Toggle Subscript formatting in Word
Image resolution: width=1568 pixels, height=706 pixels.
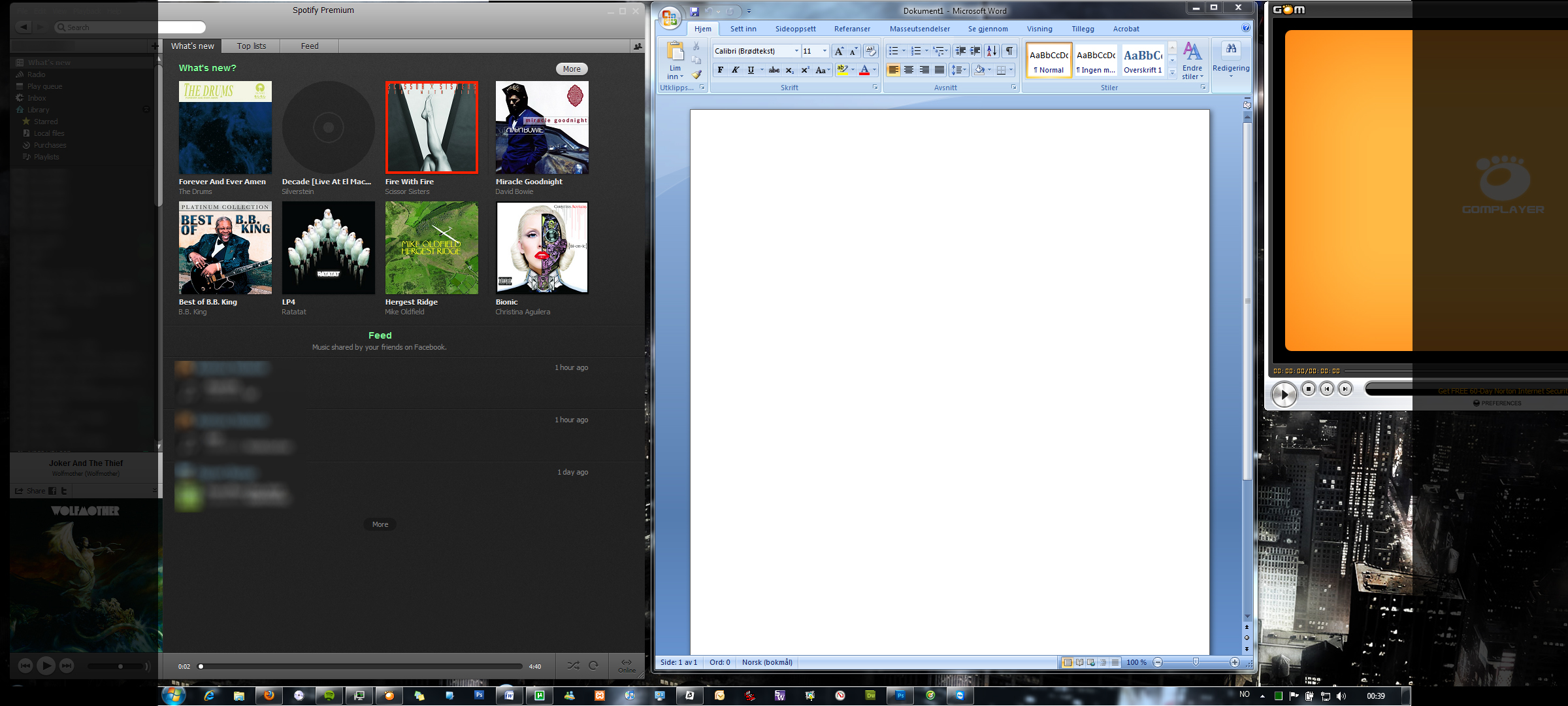tap(790, 70)
